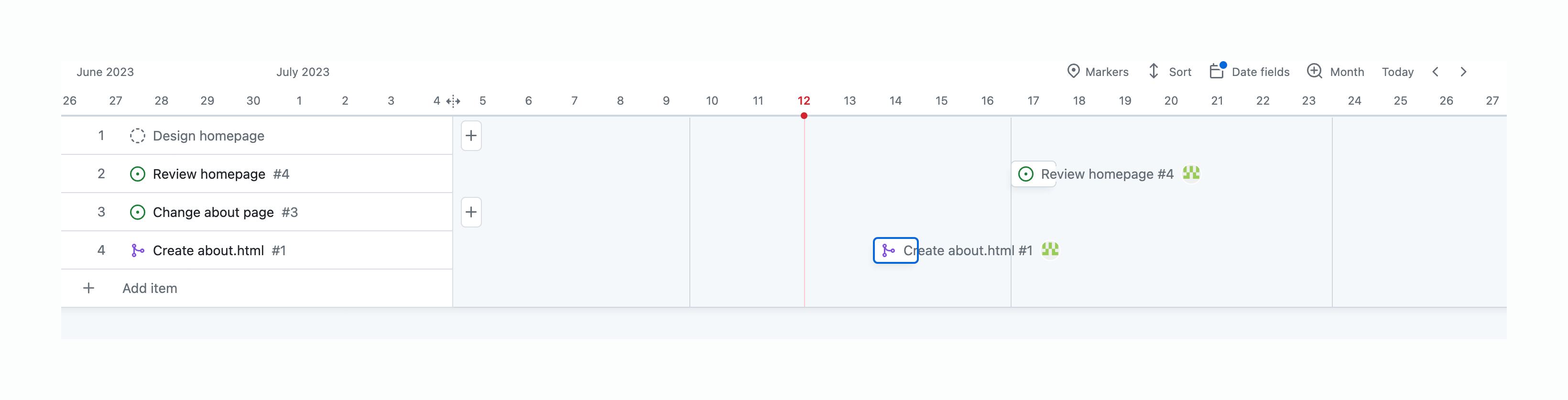Click the assignee avatar beside Review homepage #4
The image size is (1568, 400).
pyautogui.click(x=1191, y=173)
